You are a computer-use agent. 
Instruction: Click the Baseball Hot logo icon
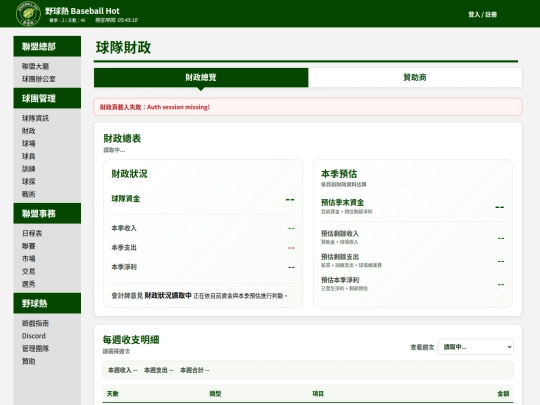28,13
